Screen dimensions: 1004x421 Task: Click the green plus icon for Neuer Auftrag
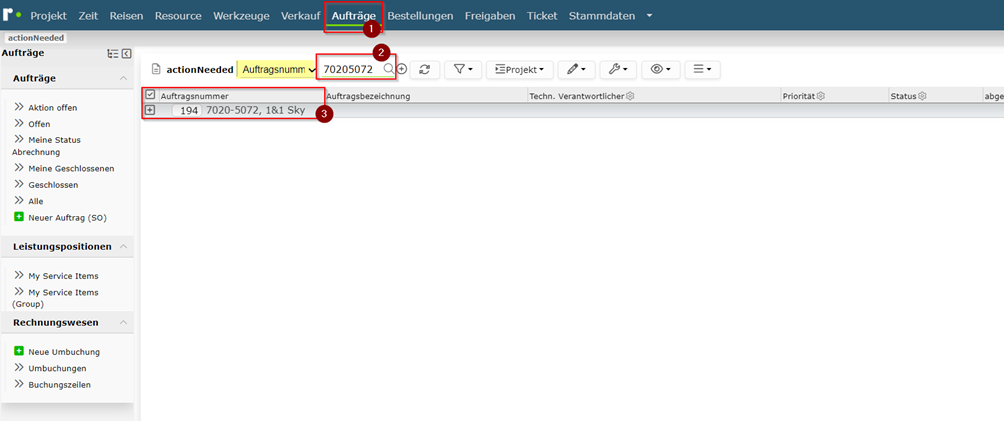tap(19, 217)
